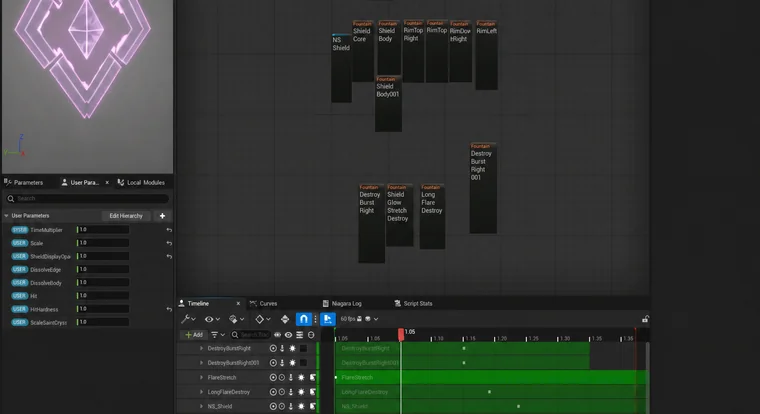Viewport: 760px width, 414px height.
Task: Click the lock icon at timeline right
Action: tap(645, 319)
